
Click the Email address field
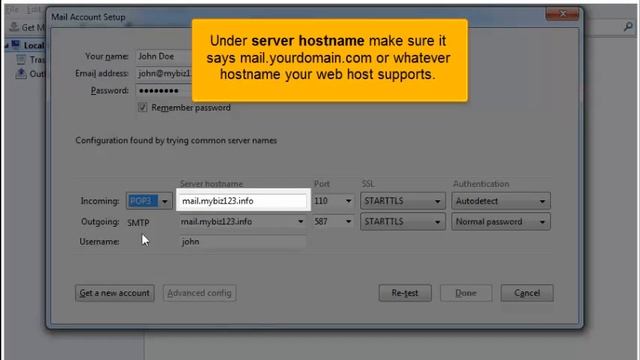(x=164, y=73)
